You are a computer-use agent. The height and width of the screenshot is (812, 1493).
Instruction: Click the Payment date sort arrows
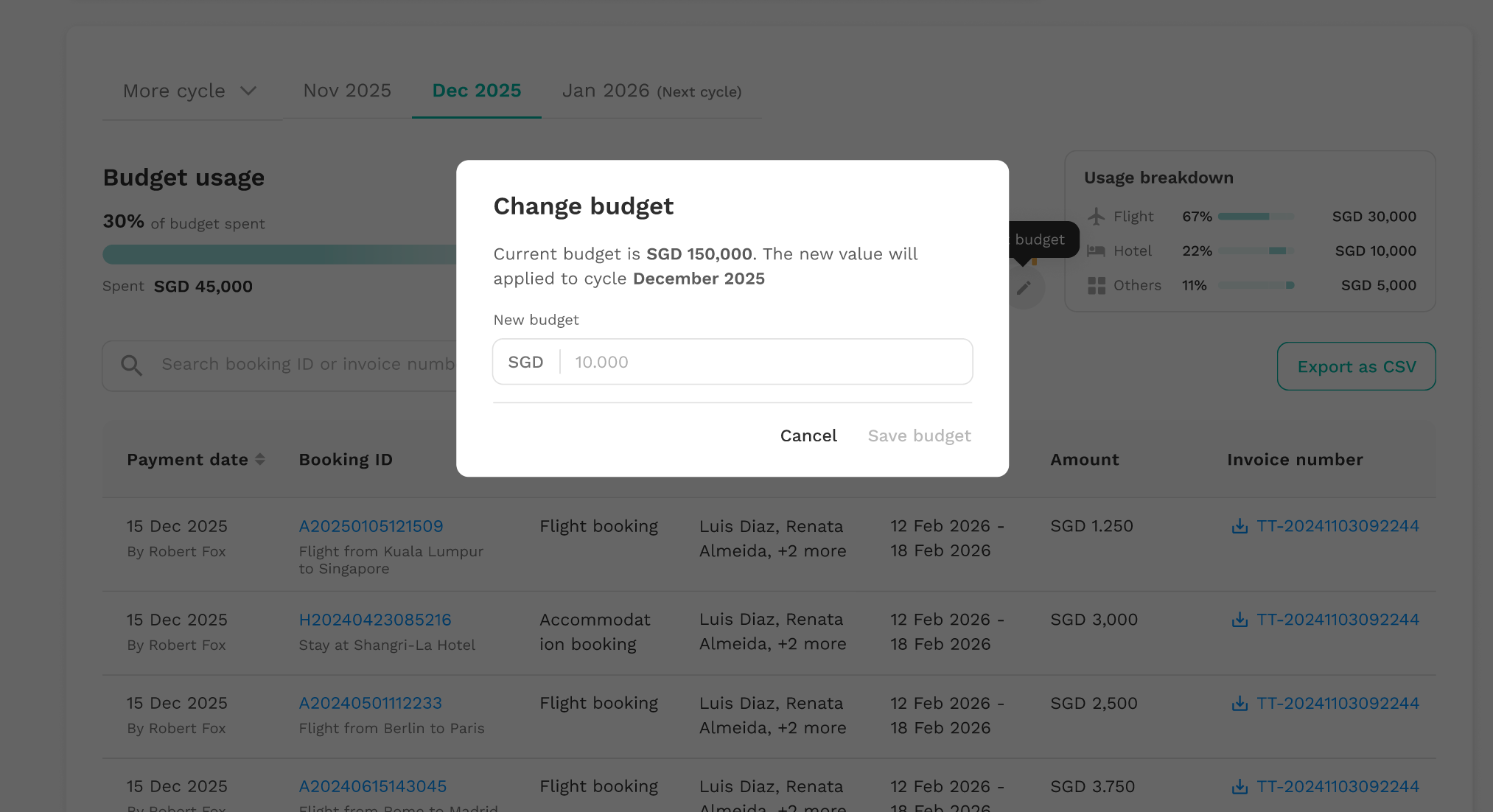260,460
